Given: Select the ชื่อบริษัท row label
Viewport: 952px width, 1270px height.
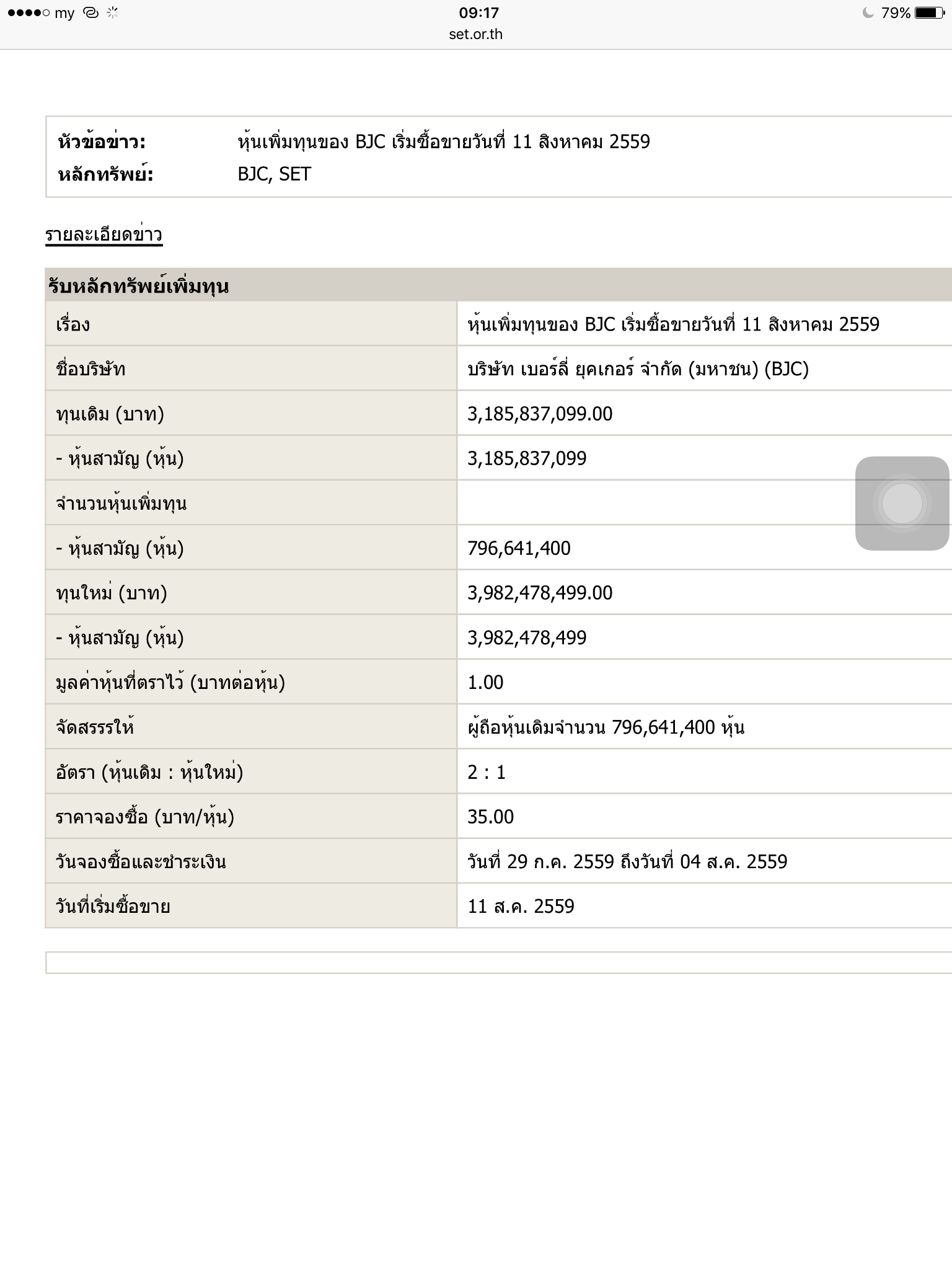Looking at the screenshot, I should click(90, 369).
